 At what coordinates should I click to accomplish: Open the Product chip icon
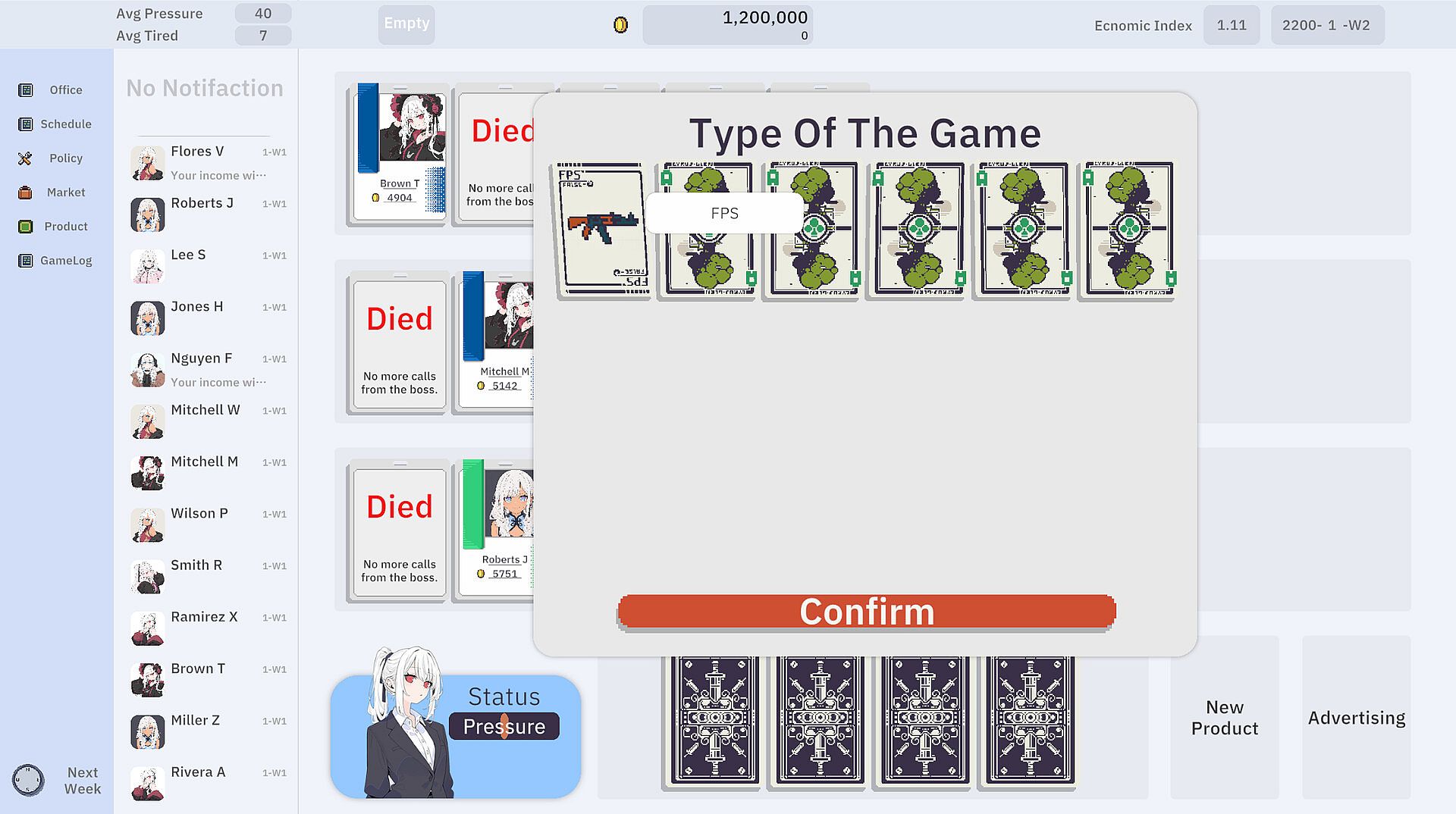pos(26,227)
